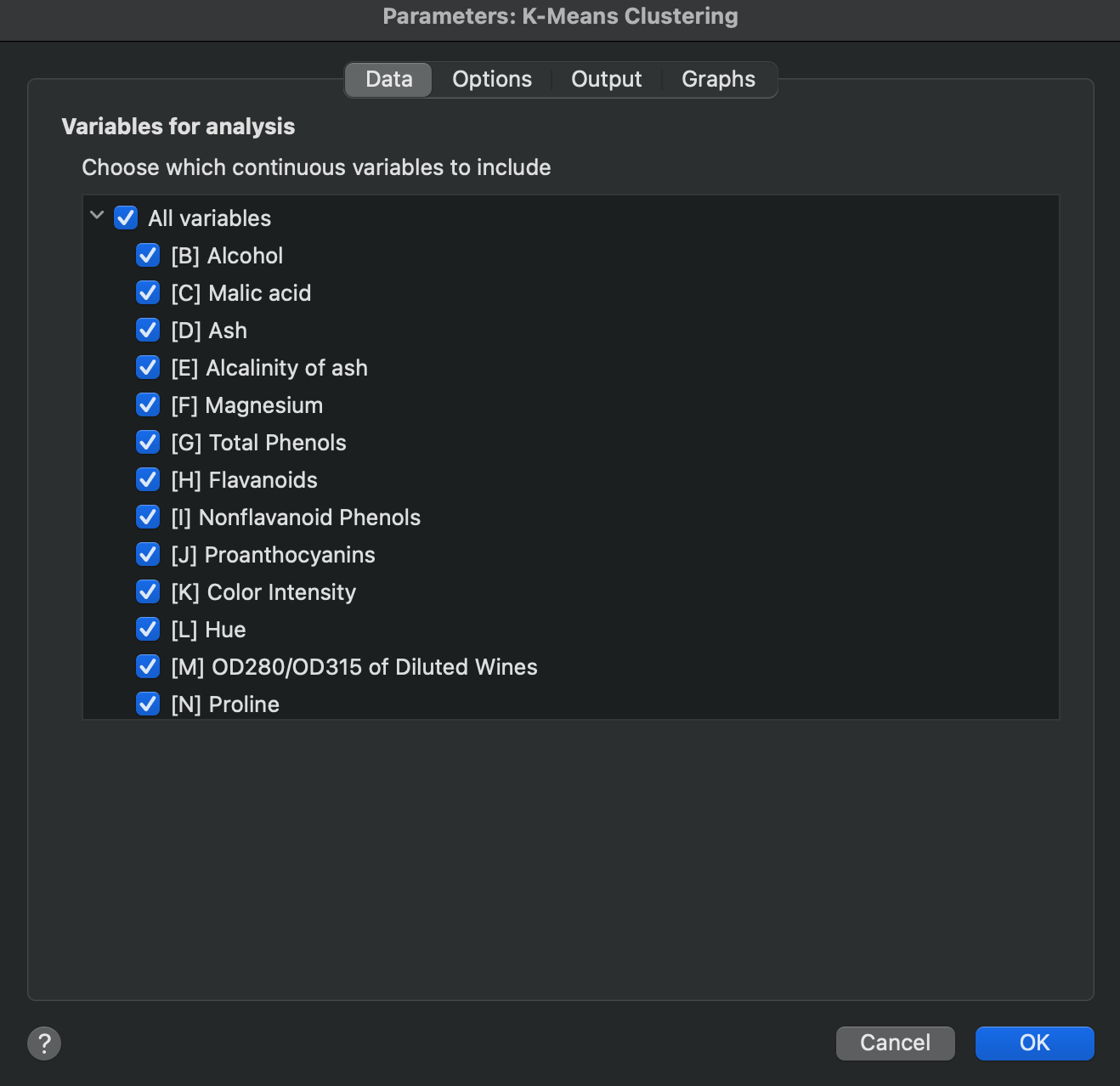This screenshot has height=1086, width=1120.
Task: Toggle [E] Alcalinity of ash checkbox
Action: click(x=148, y=367)
